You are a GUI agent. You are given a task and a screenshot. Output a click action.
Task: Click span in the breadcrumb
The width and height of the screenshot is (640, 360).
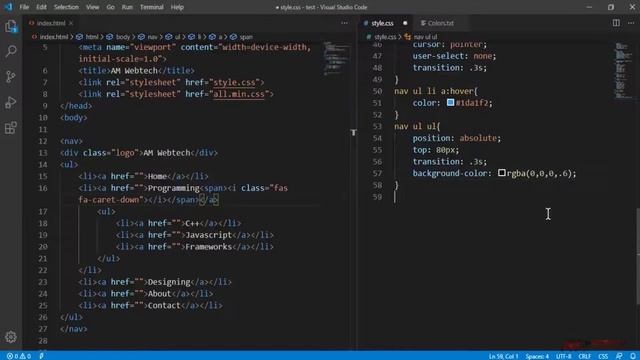click(246, 37)
